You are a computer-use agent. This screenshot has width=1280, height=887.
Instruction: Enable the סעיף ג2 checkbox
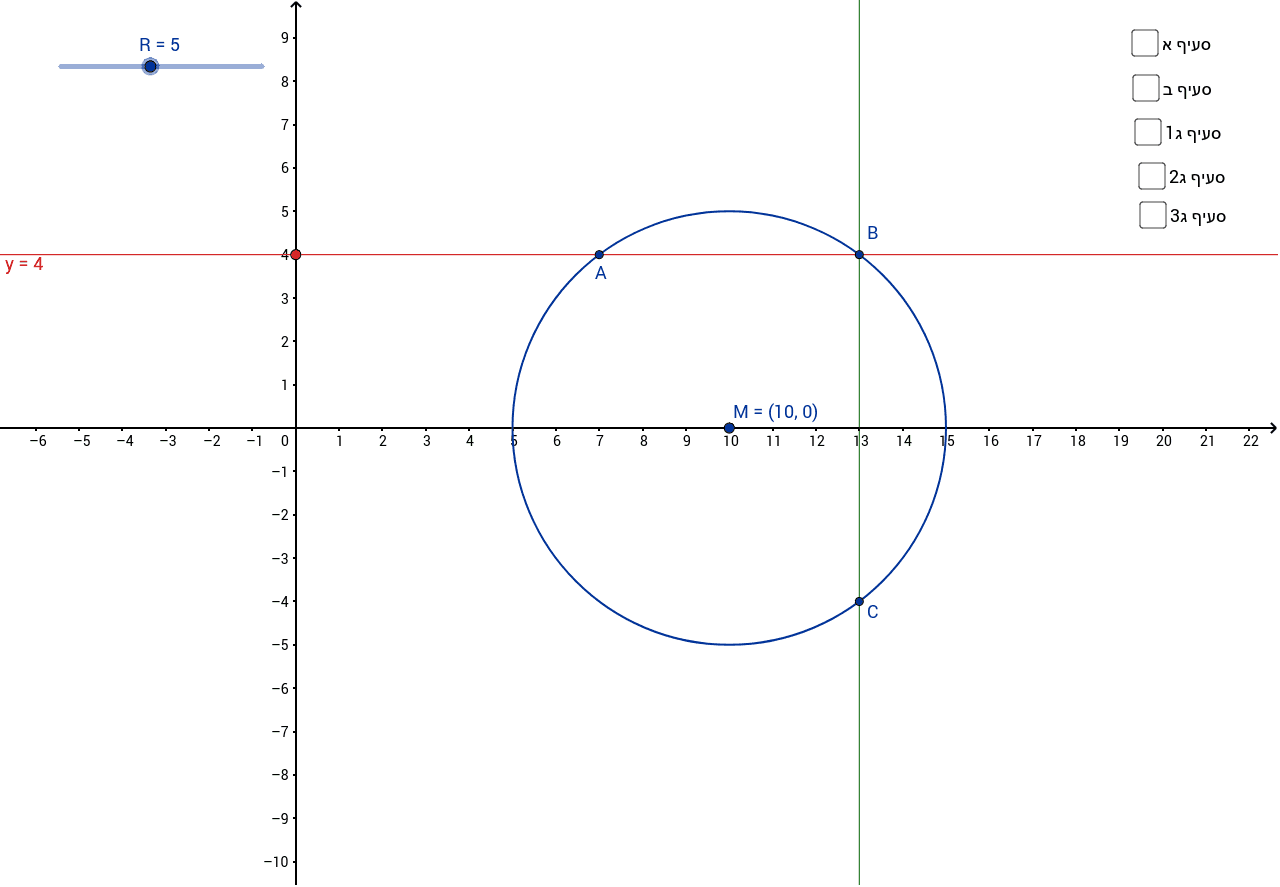click(x=1152, y=176)
